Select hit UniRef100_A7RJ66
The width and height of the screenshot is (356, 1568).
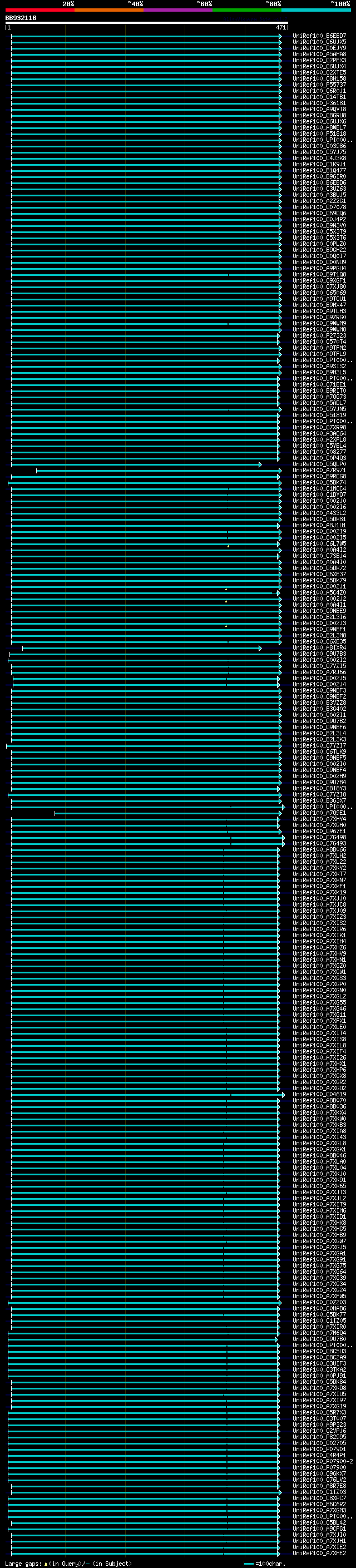pyautogui.click(x=319, y=672)
